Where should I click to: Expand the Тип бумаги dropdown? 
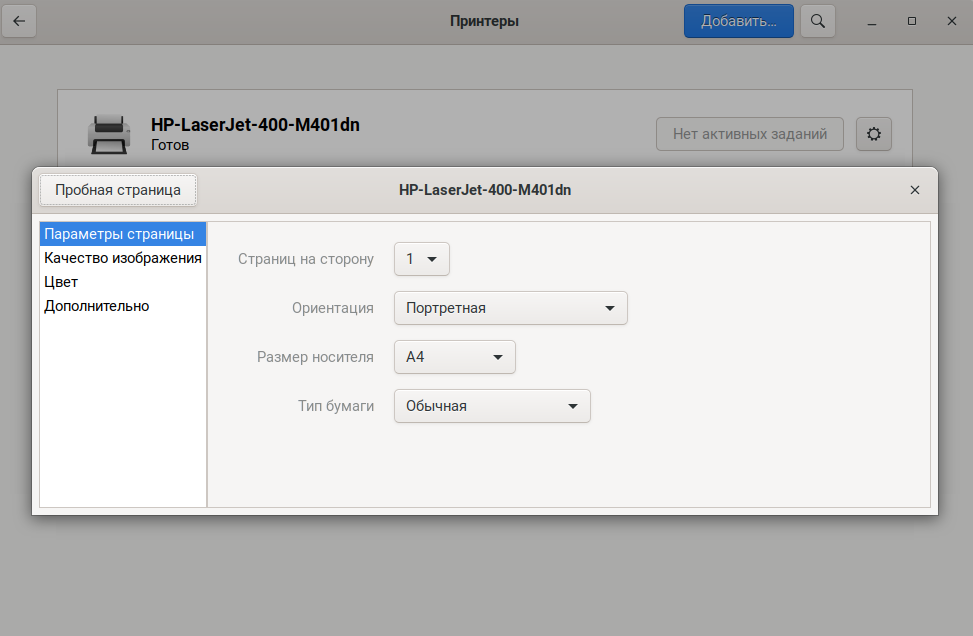(492, 406)
